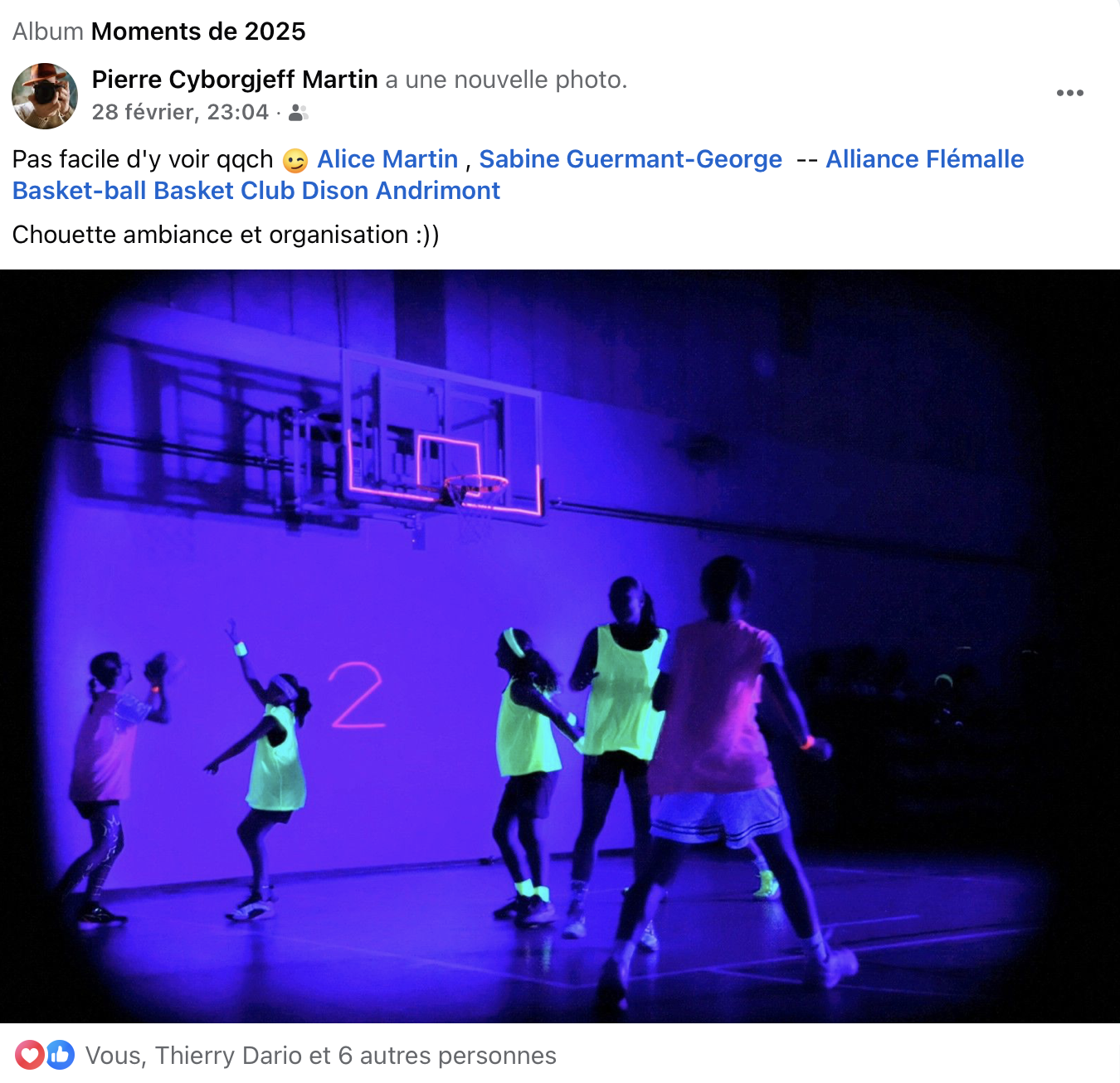Click the neon pink number 2 in photo
This screenshot has width=1120, height=1083.
pyautogui.click(x=358, y=695)
